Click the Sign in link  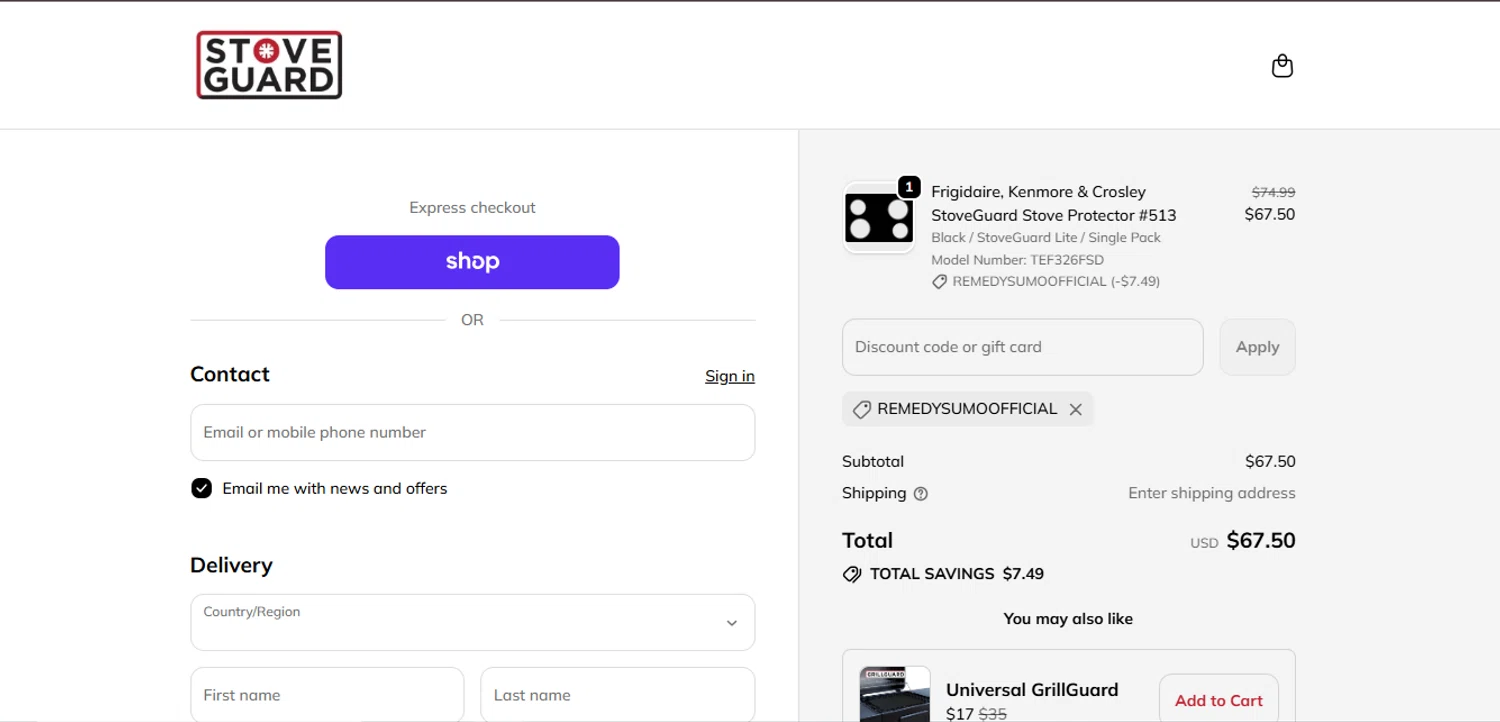[730, 376]
